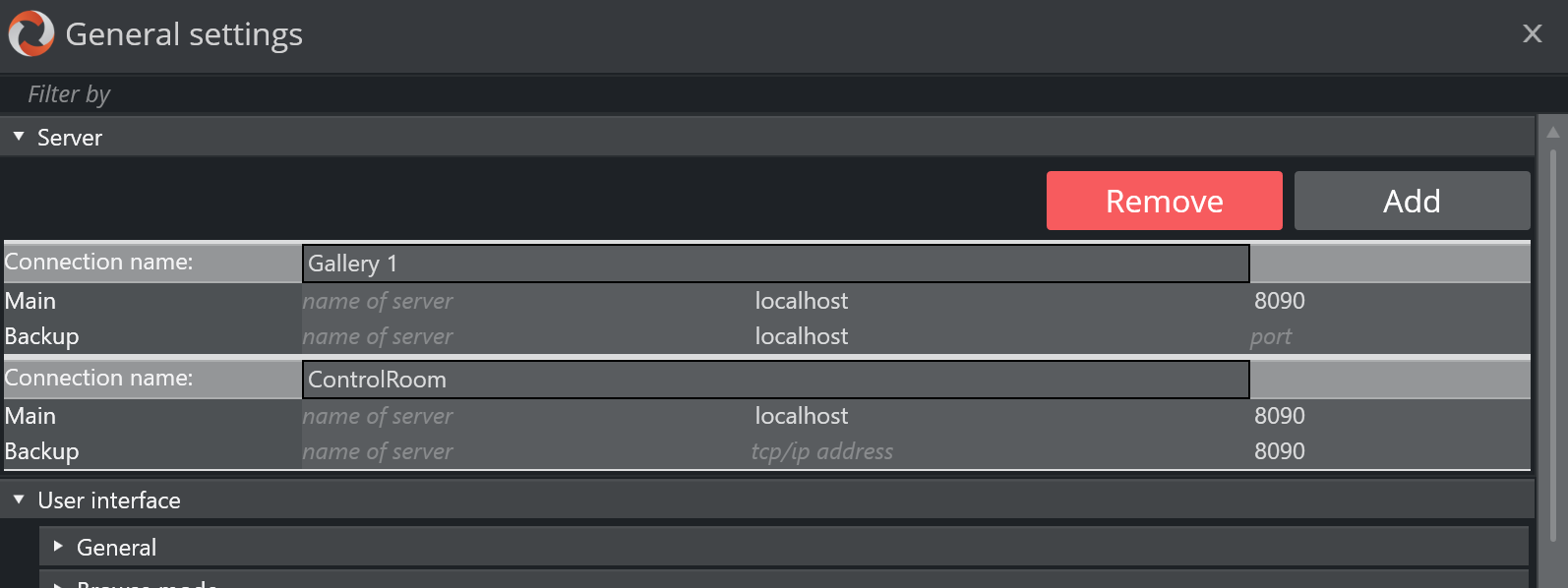Click the scrollbar up arrow
Image resolution: width=1568 pixels, height=588 pixels.
pyautogui.click(x=1553, y=132)
